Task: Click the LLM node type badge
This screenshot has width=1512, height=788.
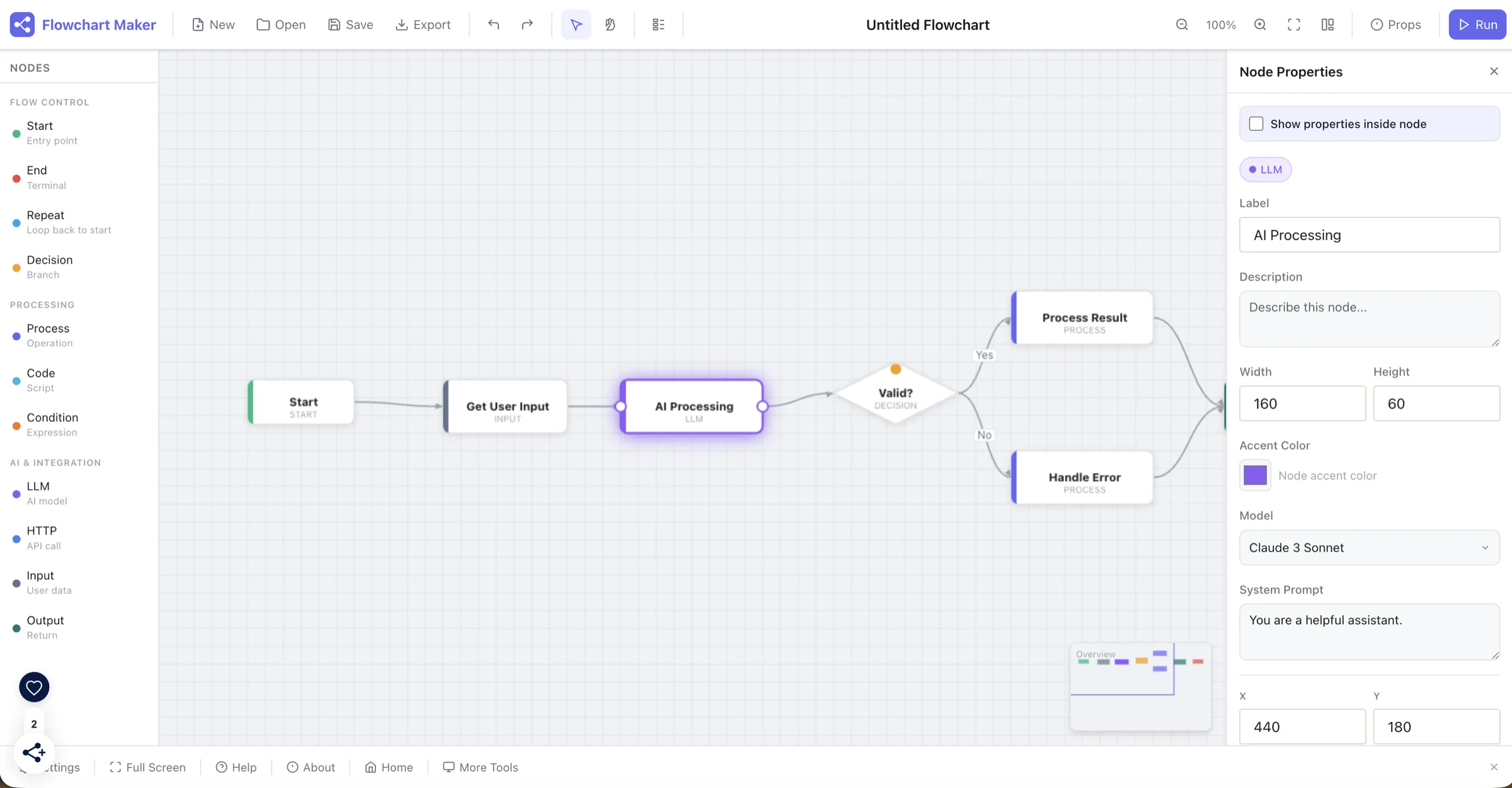Action: point(1265,170)
